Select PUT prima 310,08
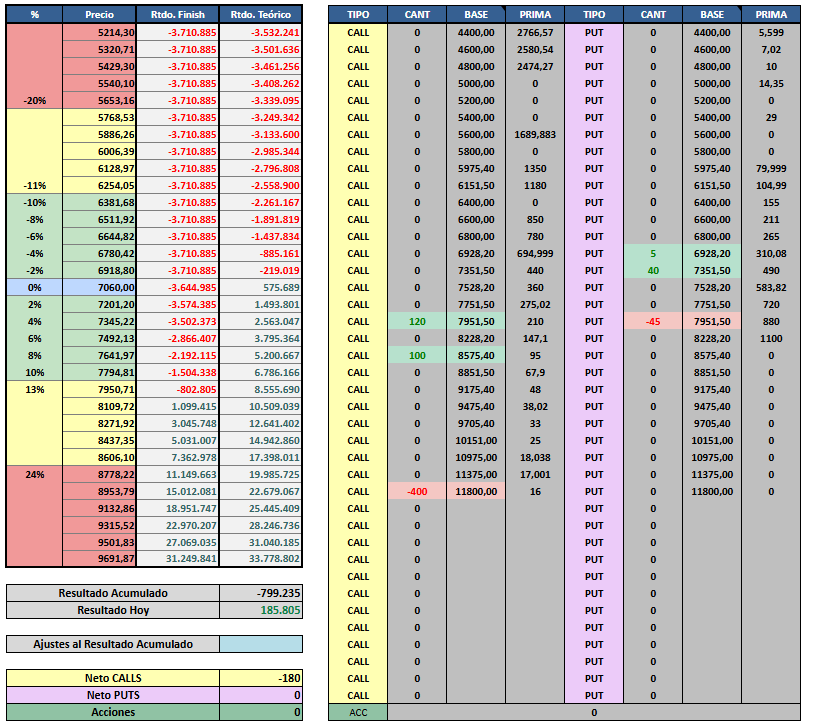The width and height of the screenshot is (813, 723). tap(771, 254)
